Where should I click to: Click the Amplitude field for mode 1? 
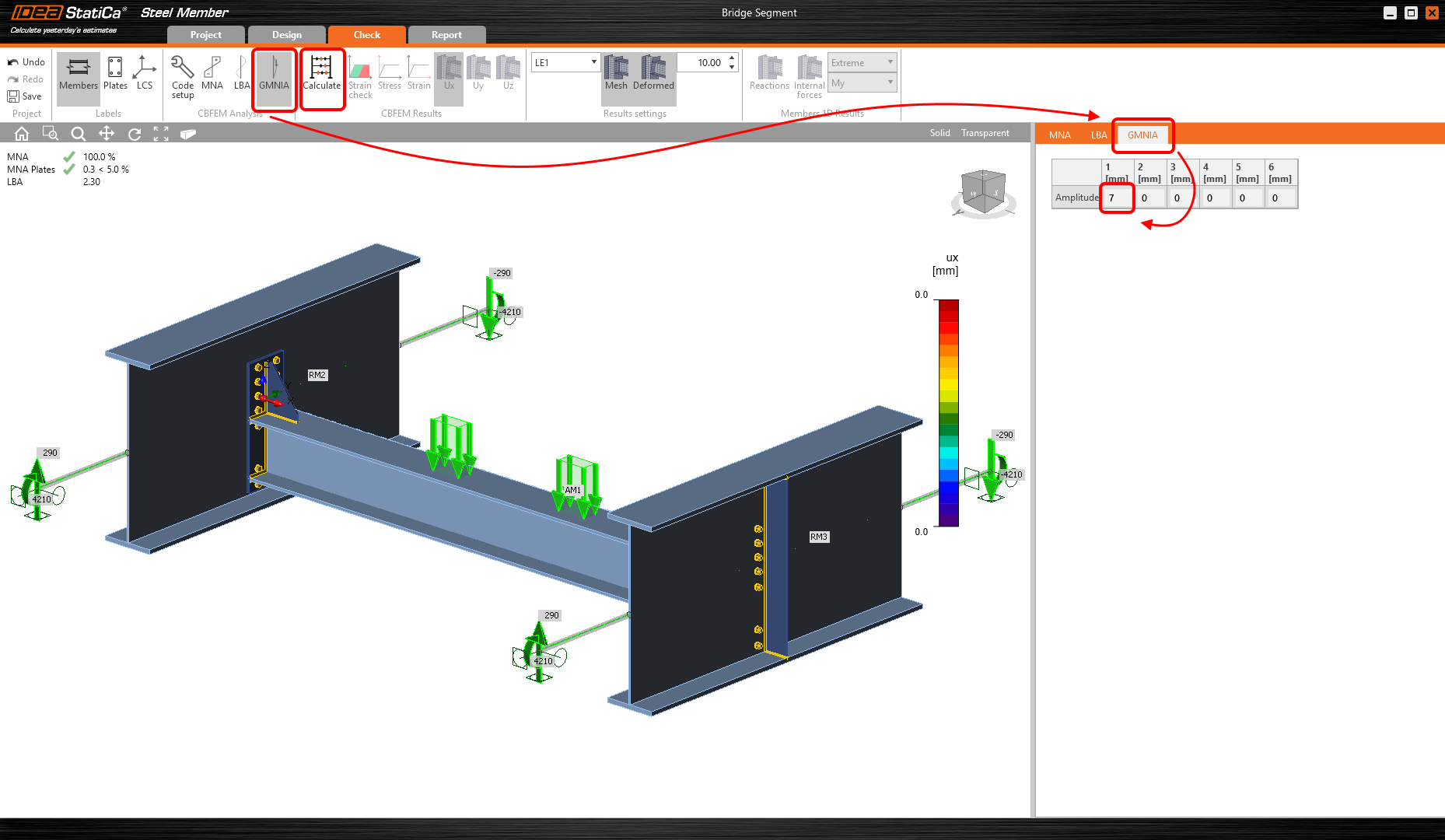1117,198
